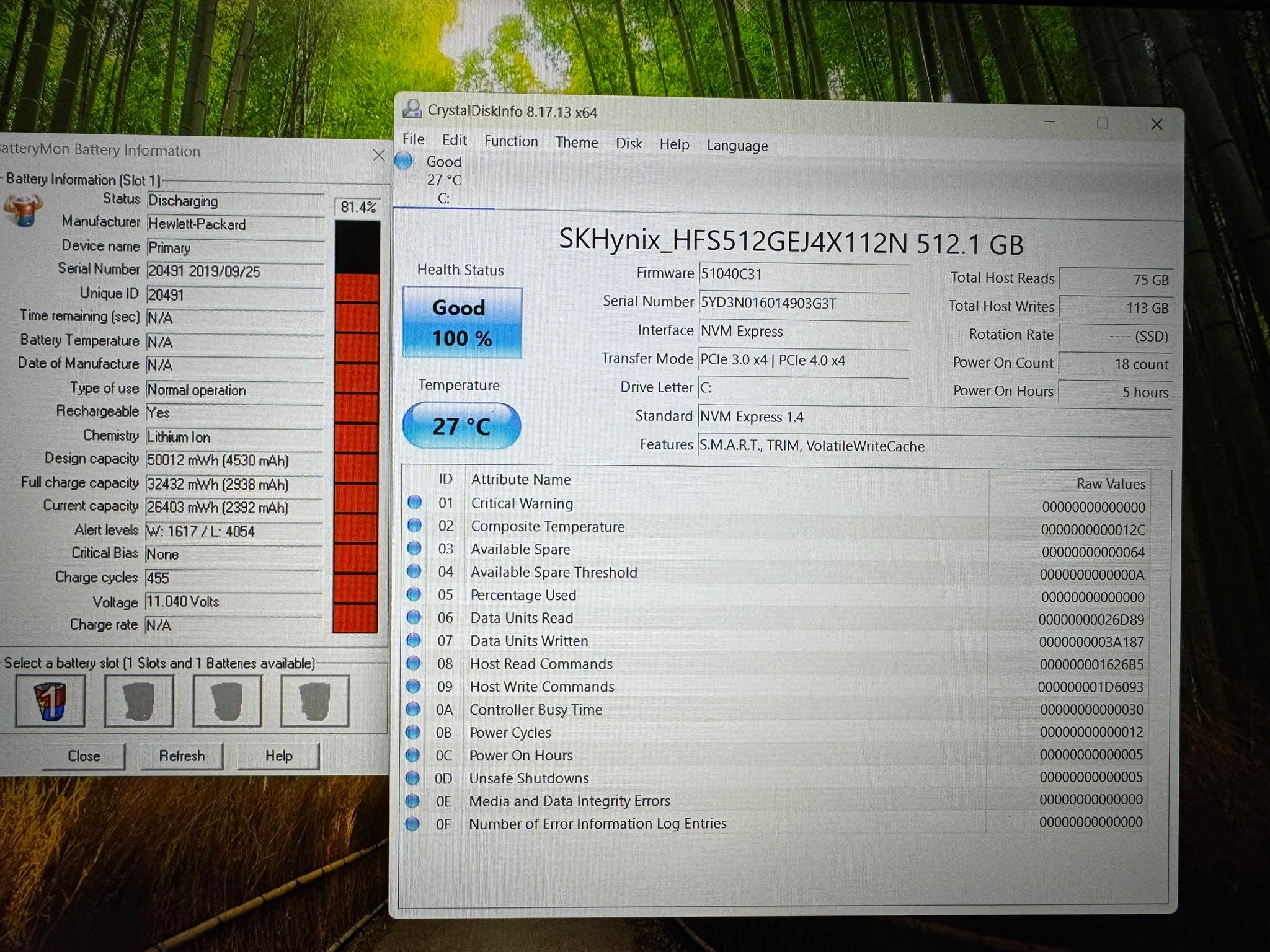Click the battery charge level bar
The image size is (1270, 952).
tap(357, 427)
